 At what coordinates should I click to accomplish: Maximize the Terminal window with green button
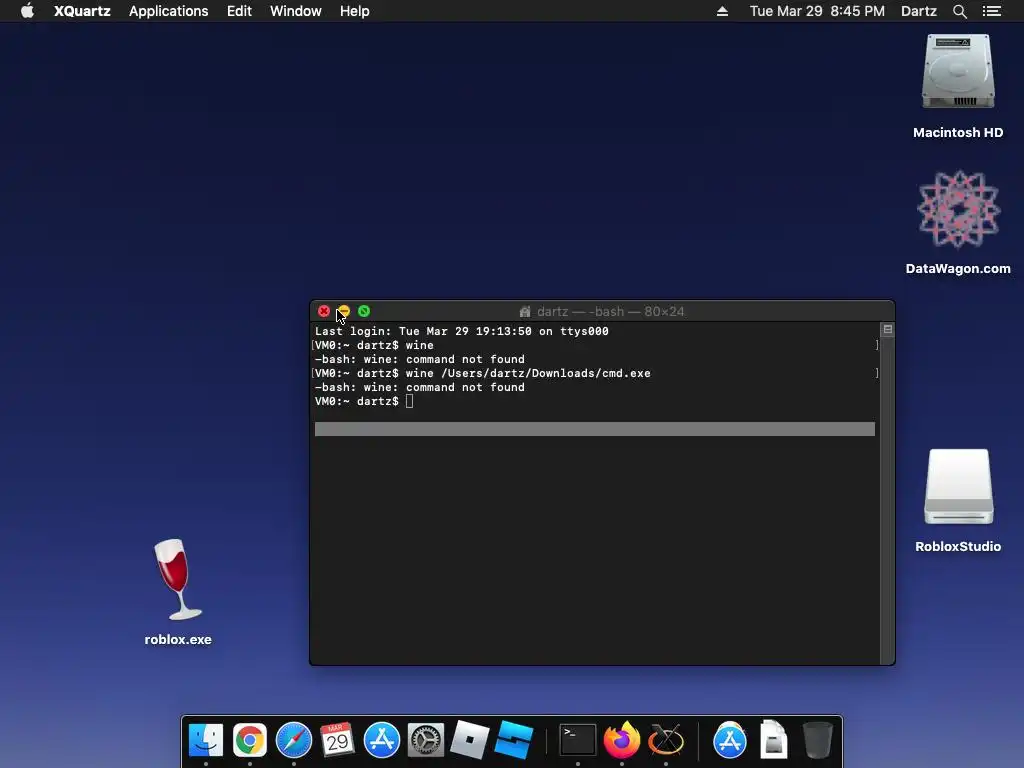click(364, 312)
